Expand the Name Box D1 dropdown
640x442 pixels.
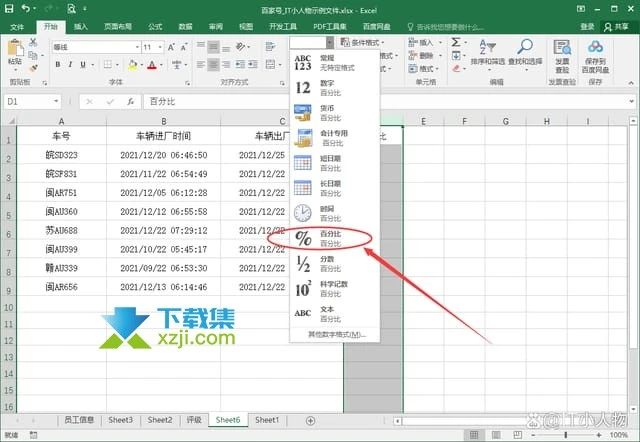pyautogui.click(x=56, y=101)
